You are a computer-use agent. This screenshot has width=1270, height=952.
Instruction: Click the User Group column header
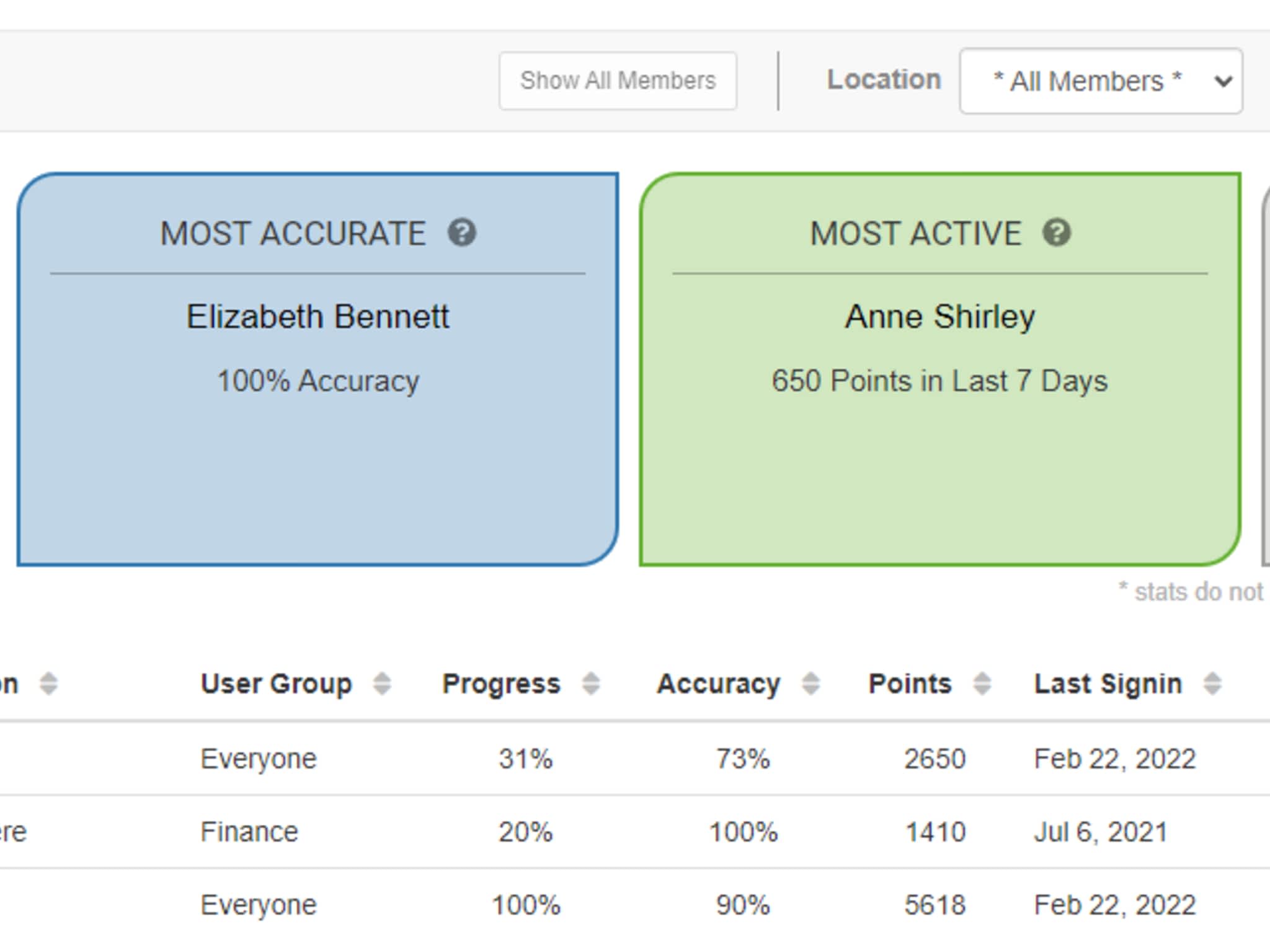276,684
